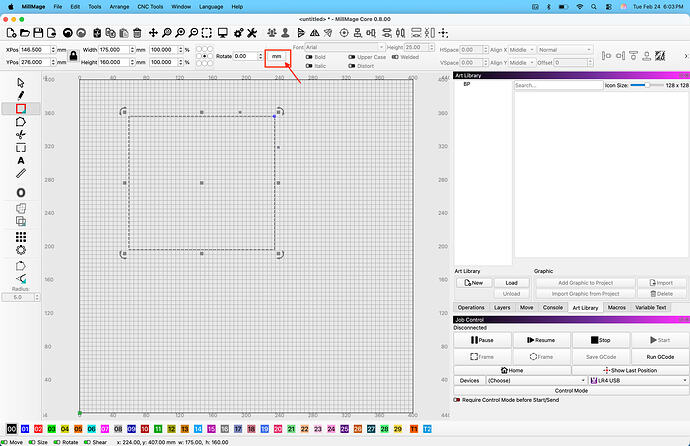Select the Text tool letter A
Viewport: 690px width, 446px height.
point(21,161)
